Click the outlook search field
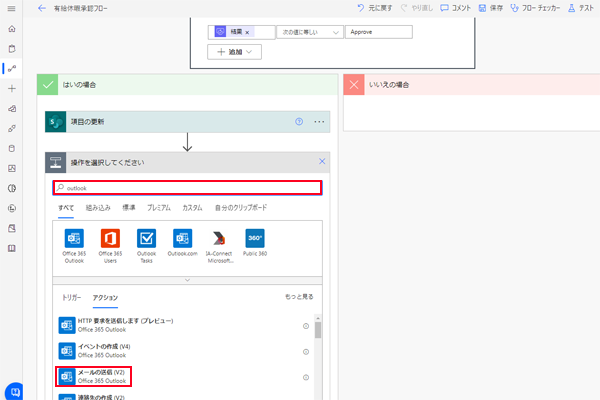Screen dimensions: 600x400 (188, 188)
